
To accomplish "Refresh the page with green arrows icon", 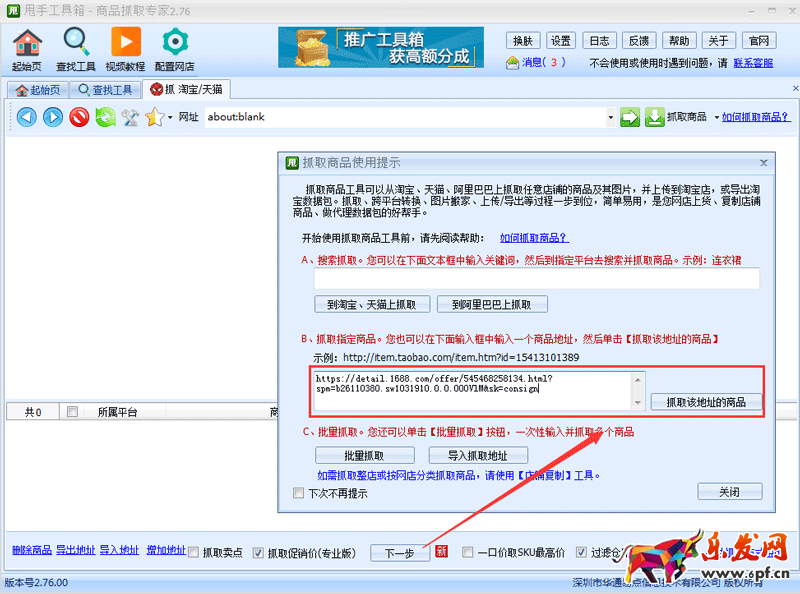I will click(x=106, y=117).
